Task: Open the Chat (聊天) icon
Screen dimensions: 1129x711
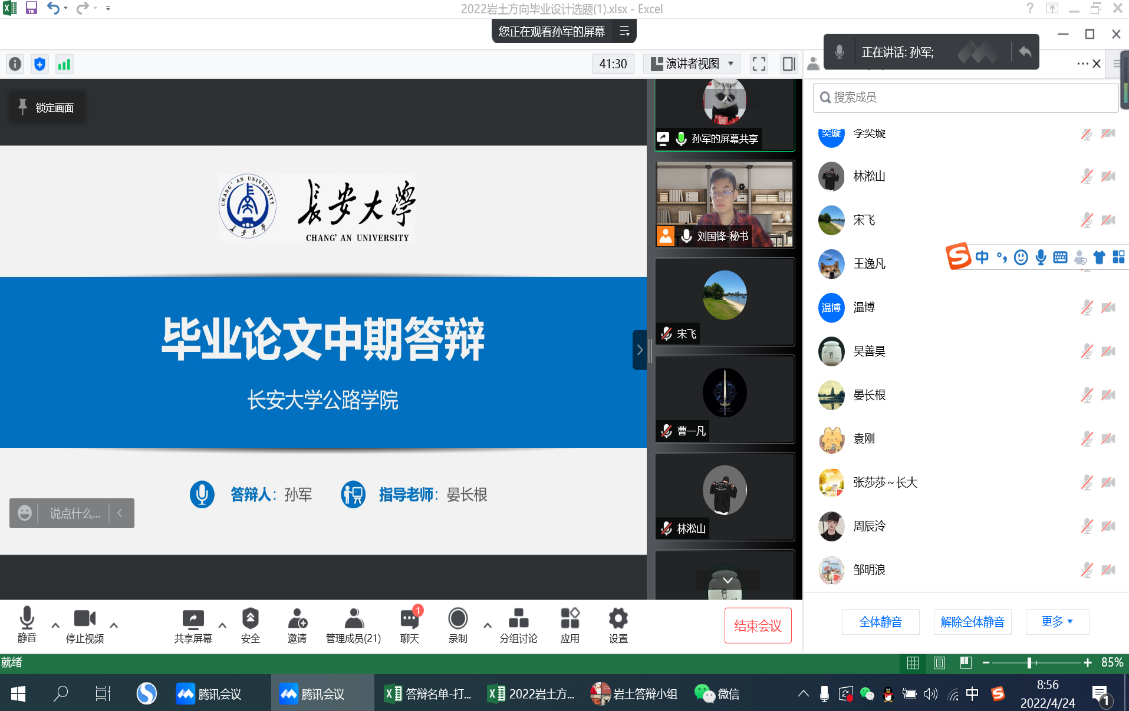Action: coord(409,619)
